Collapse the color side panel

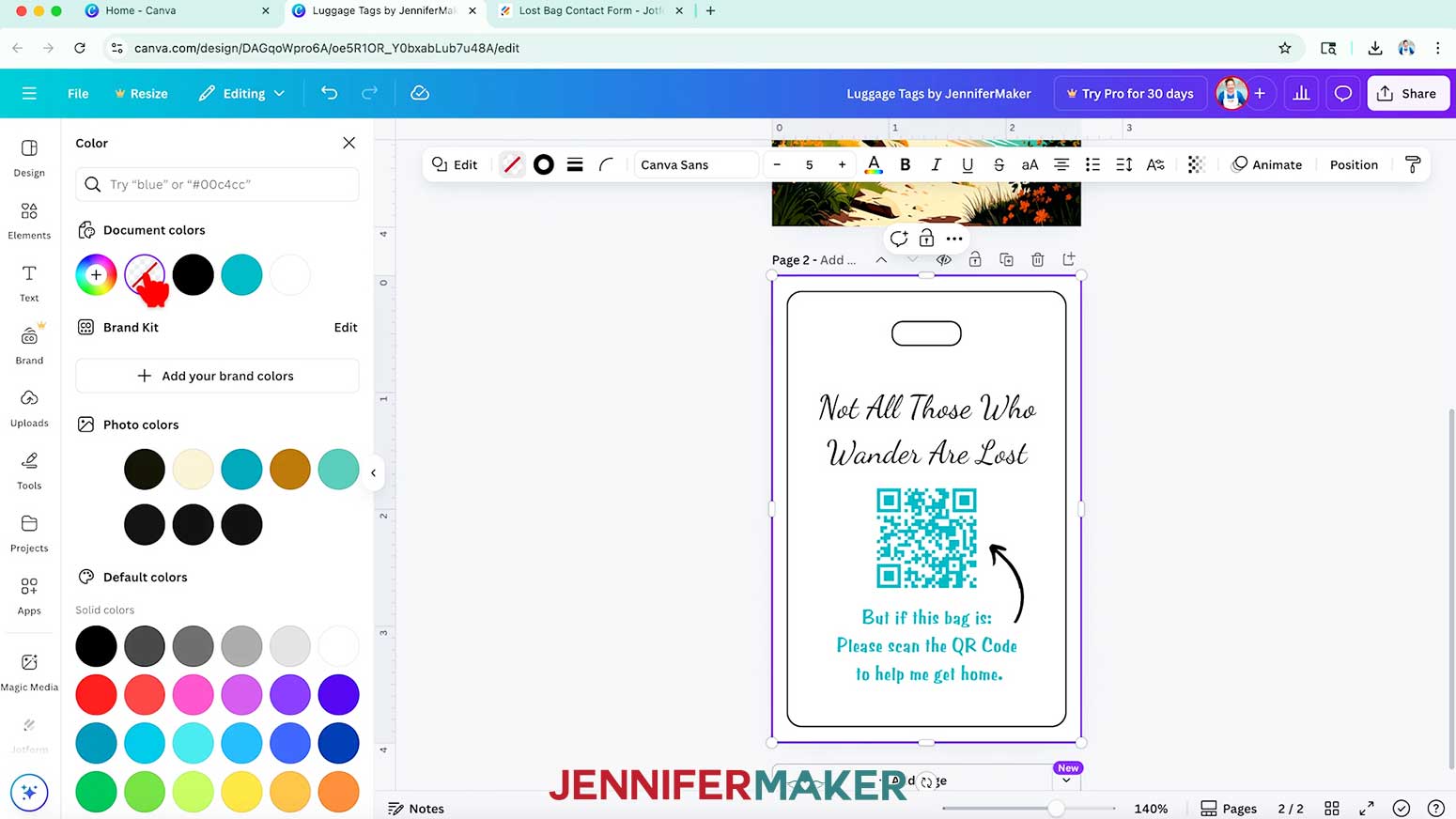pyautogui.click(x=373, y=472)
